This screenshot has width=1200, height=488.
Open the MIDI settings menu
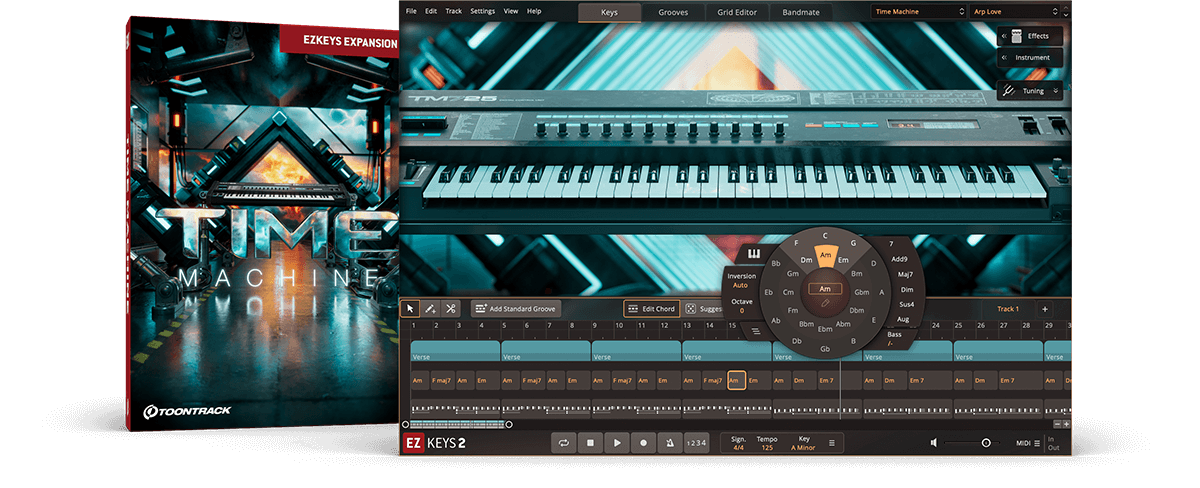pos(1027,442)
